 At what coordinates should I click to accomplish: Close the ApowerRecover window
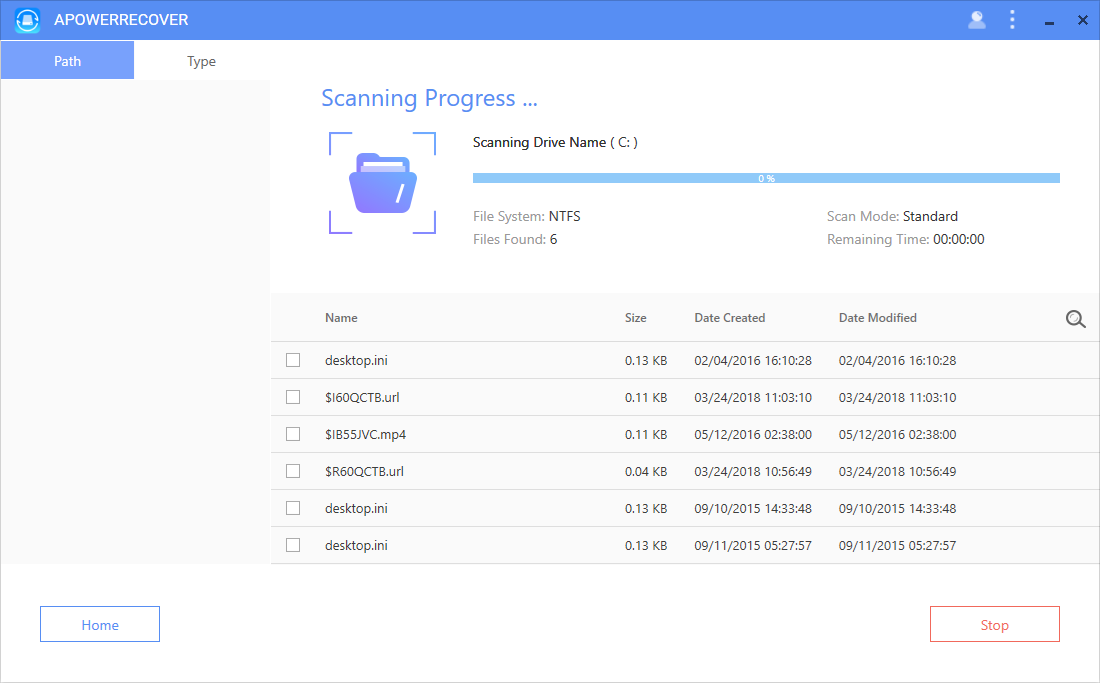click(x=1082, y=20)
